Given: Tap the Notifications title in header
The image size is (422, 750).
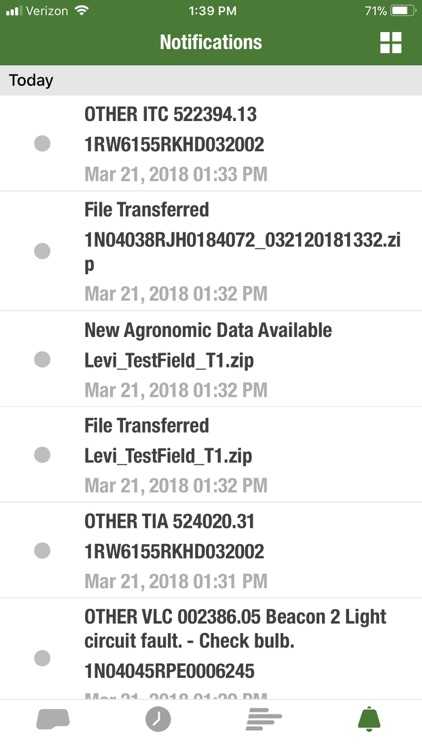Looking at the screenshot, I should [x=211, y=42].
